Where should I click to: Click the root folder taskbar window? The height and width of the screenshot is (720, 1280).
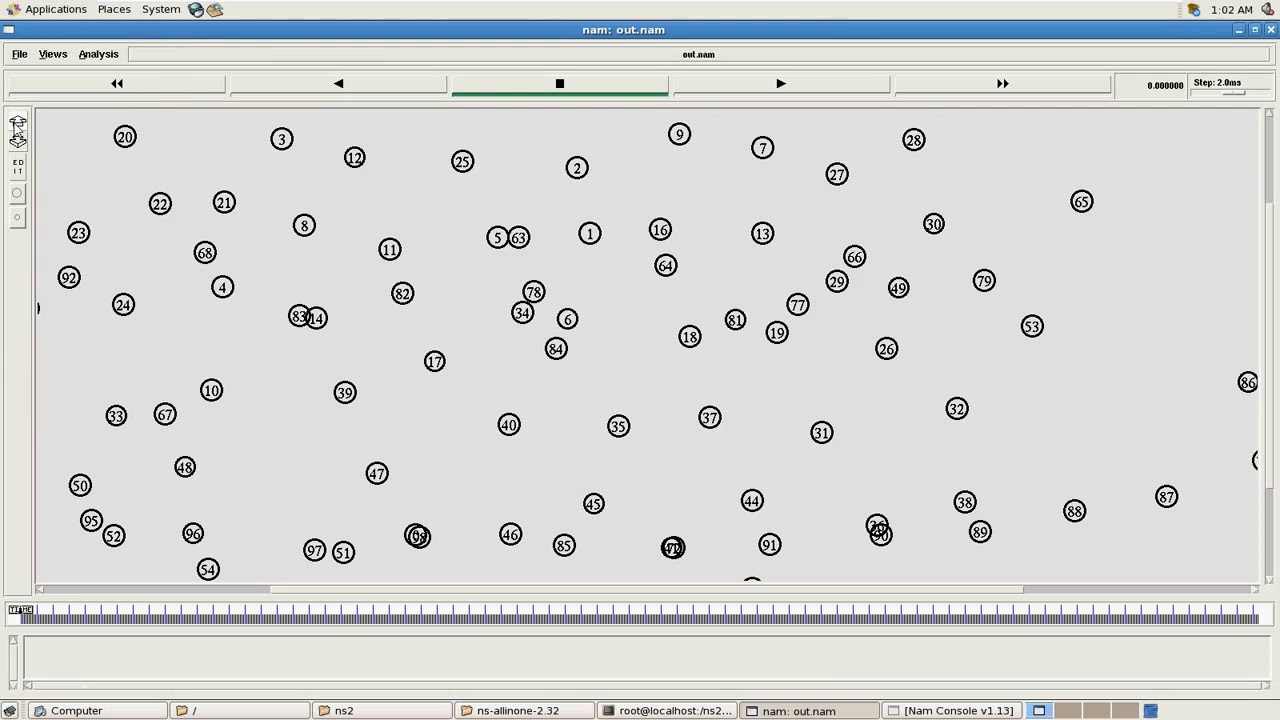pos(239,711)
